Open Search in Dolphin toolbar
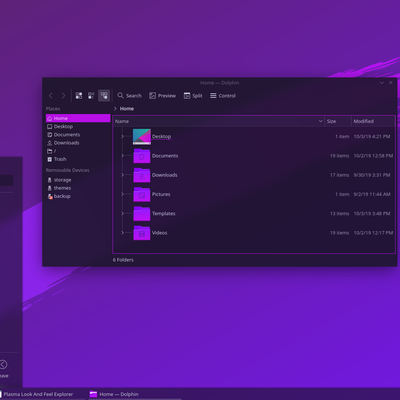Image resolution: width=400 pixels, height=400 pixels. 129,96
